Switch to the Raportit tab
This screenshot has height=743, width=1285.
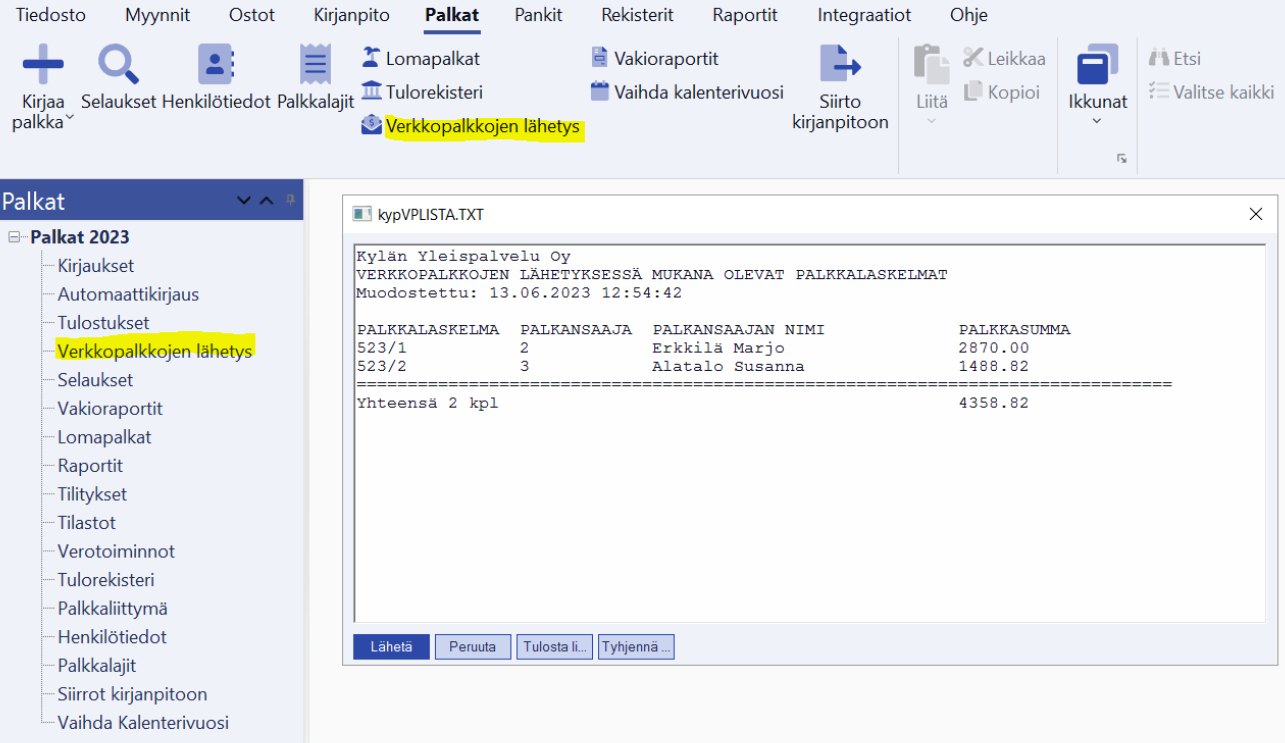point(747,15)
